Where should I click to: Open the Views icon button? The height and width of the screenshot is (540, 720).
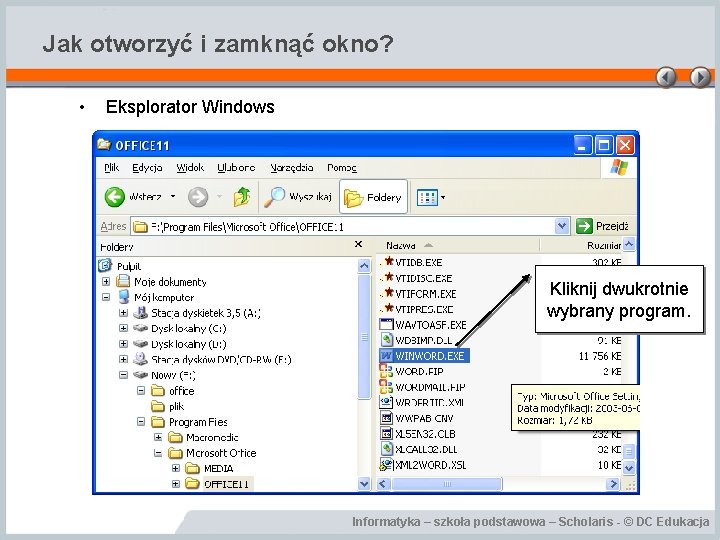pyautogui.click(x=427, y=198)
